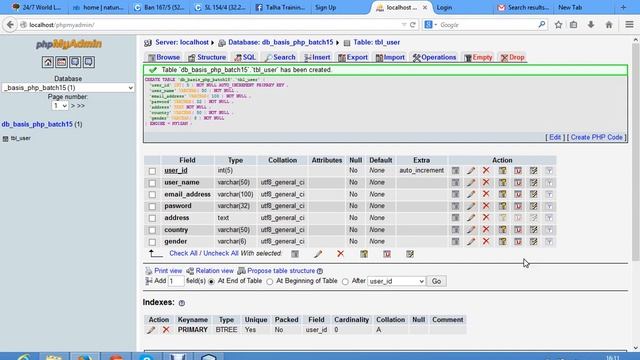This screenshot has width=640, height=360.
Task: Check the country field checkbox
Action: point(152,230)
